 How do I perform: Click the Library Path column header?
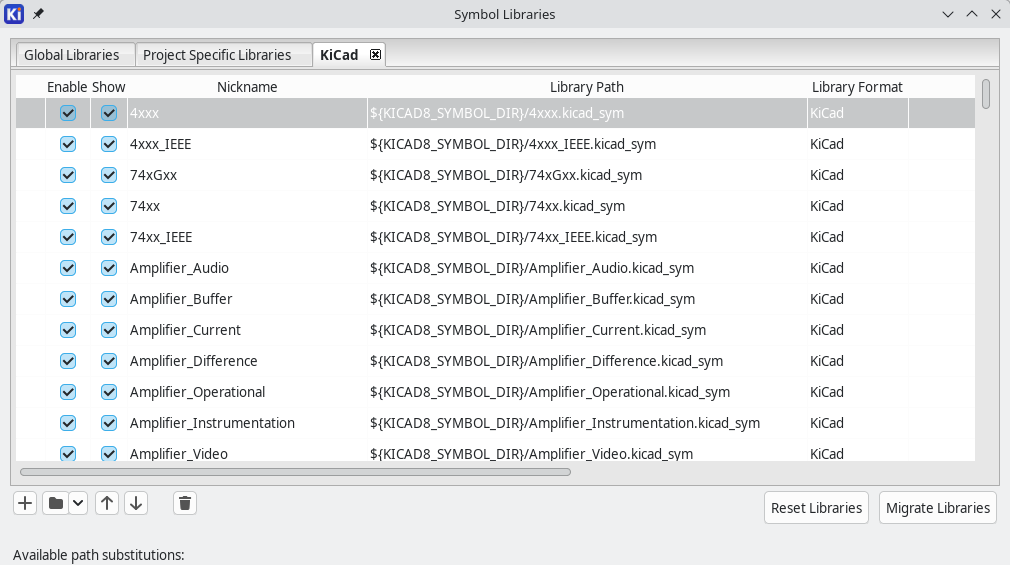coord(586,87)
